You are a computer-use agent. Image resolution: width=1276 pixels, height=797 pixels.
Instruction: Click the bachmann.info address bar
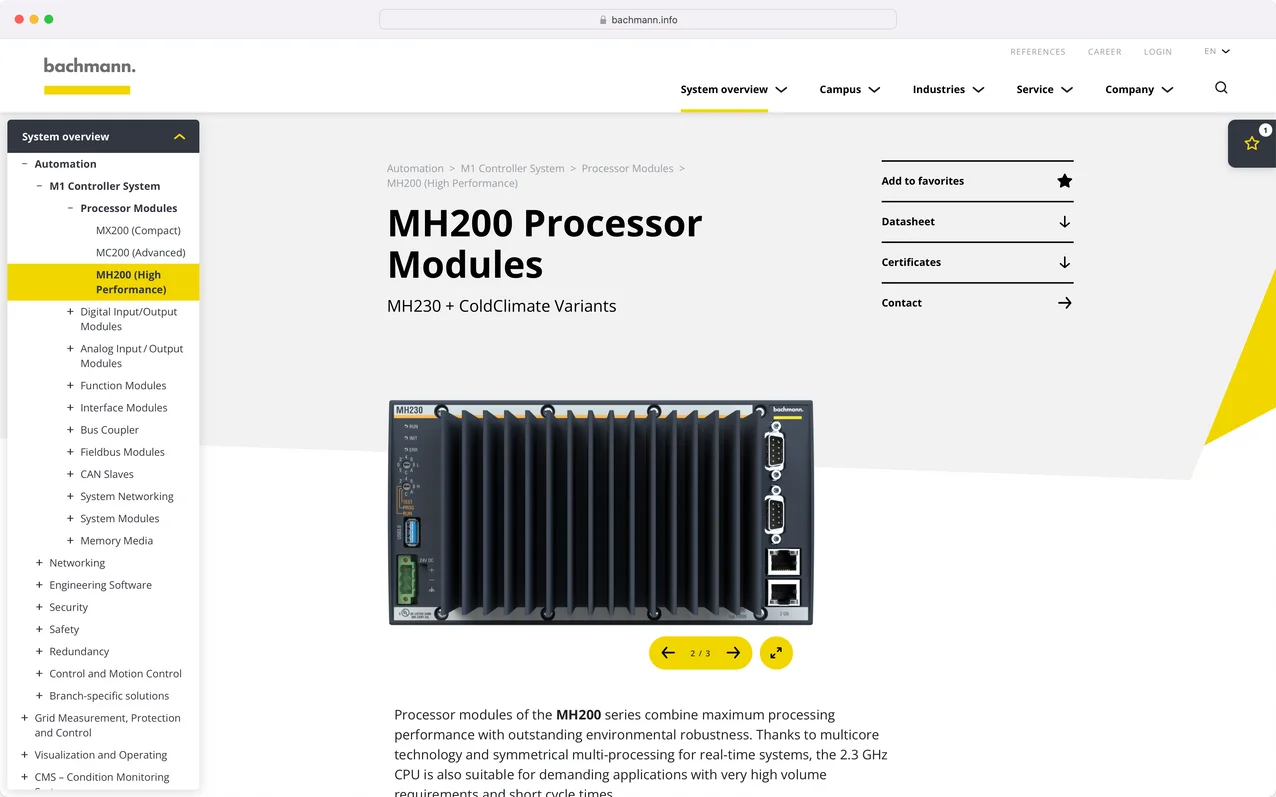pos(638,19)
